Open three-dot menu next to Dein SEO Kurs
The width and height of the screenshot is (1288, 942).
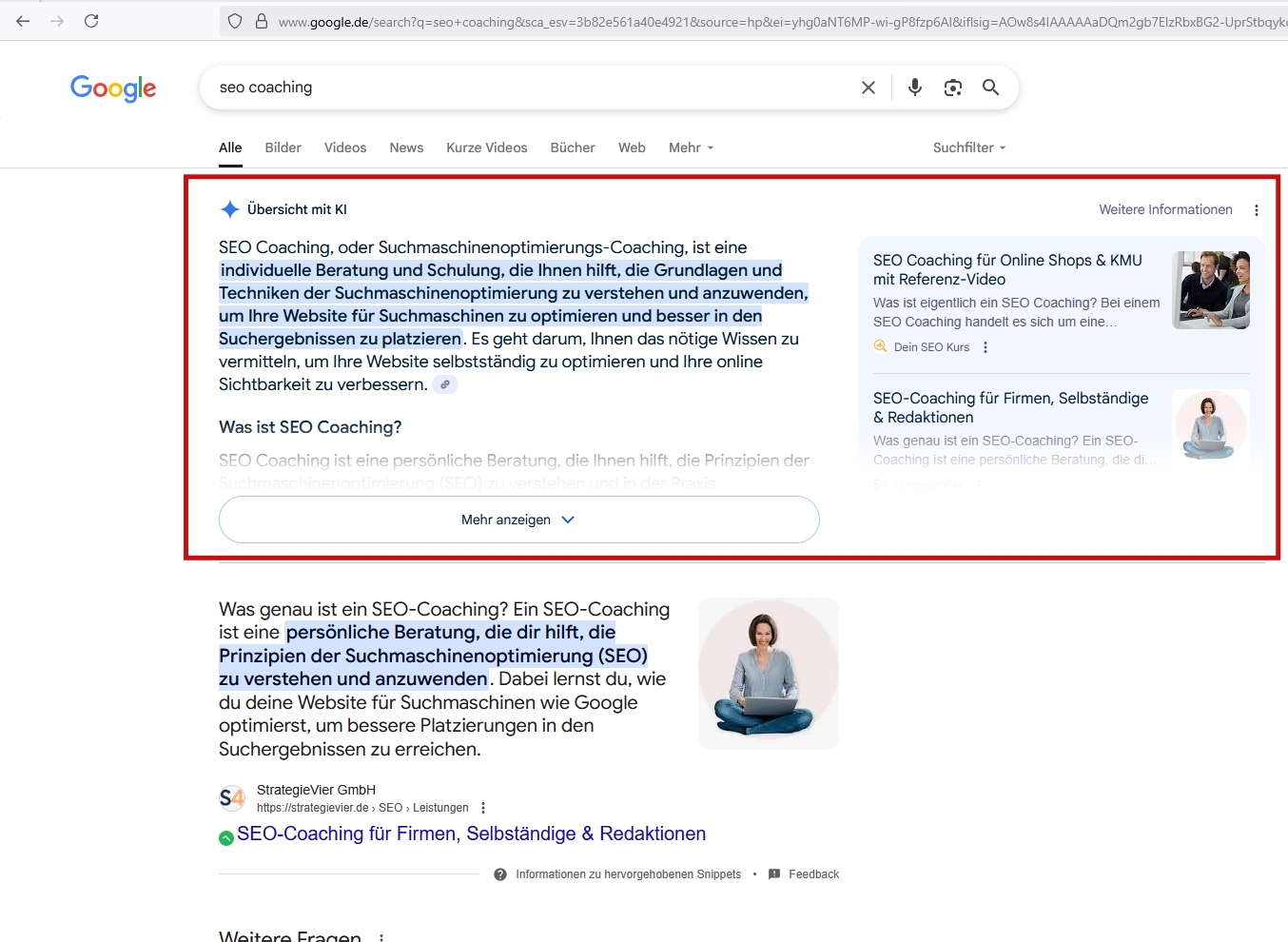tap(986, 347)
